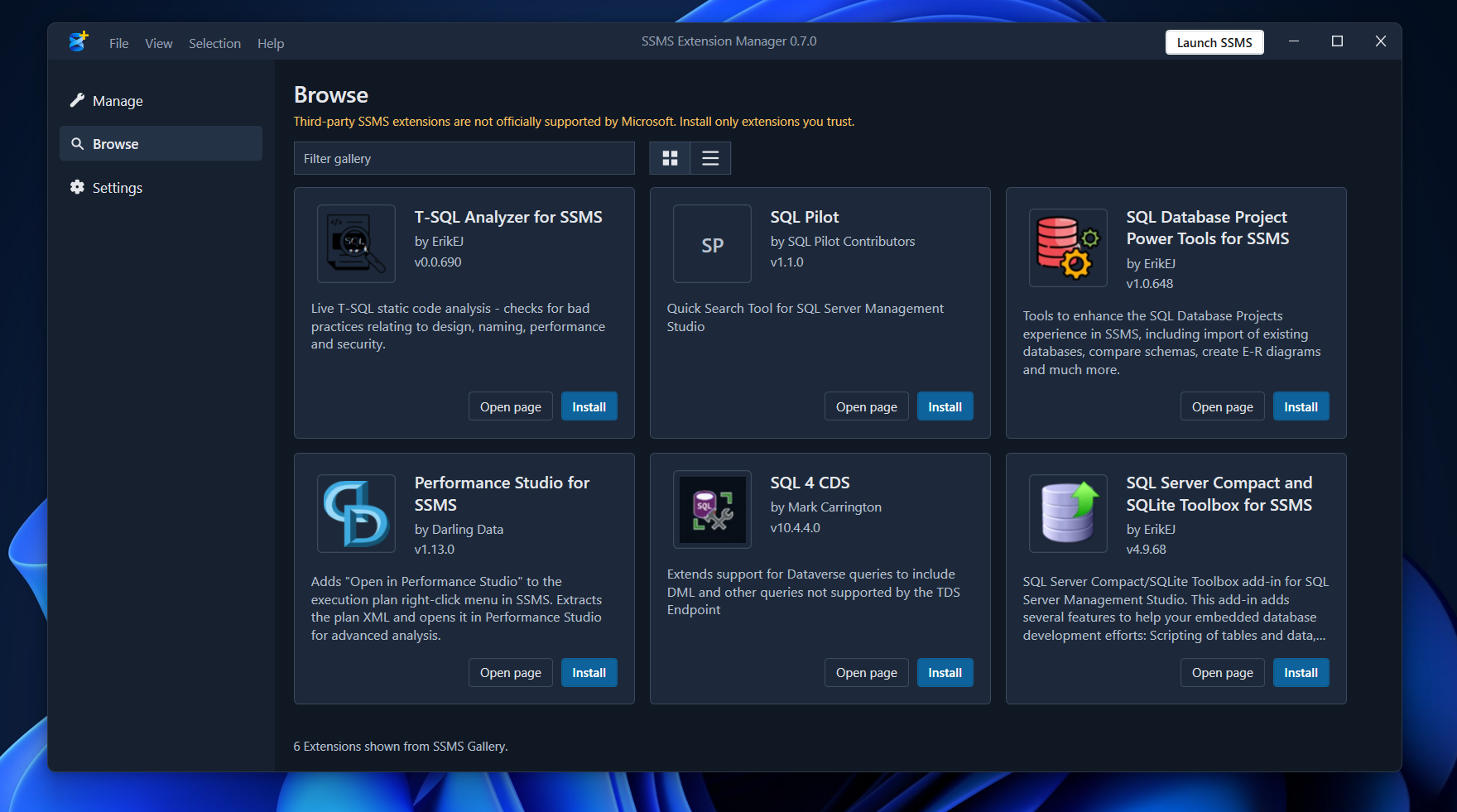Viewport: 1457px width, 812px height.
Task: Install Performance Studio for SSMS
Action: (589, 672)
